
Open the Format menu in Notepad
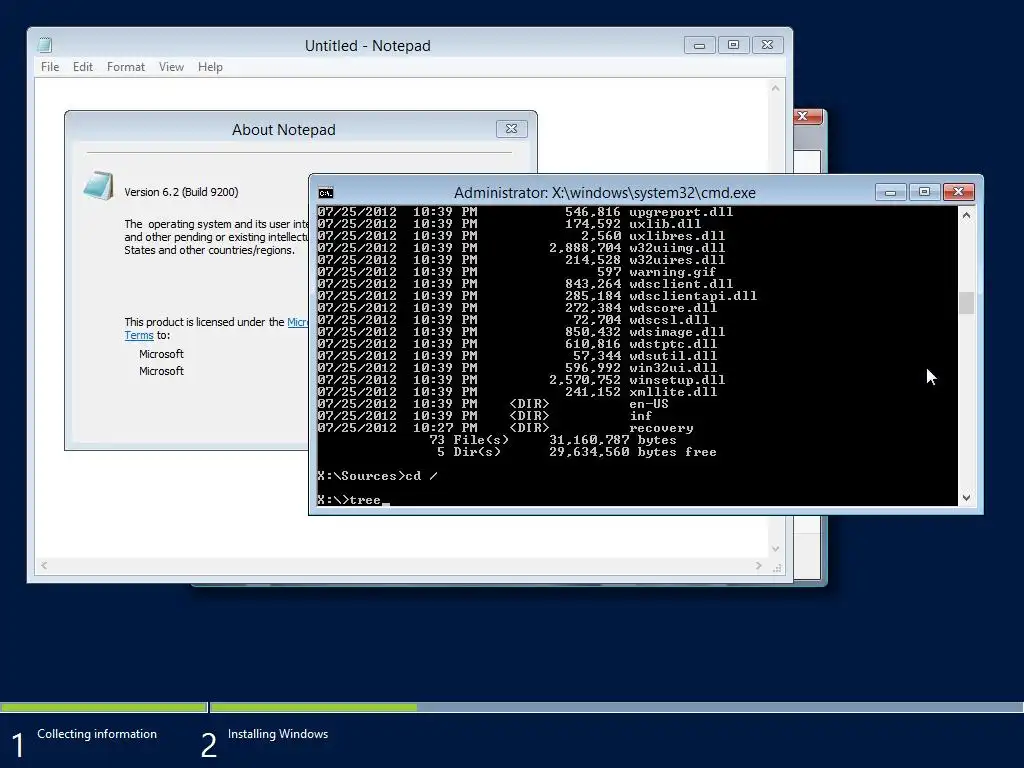point(125,67)
